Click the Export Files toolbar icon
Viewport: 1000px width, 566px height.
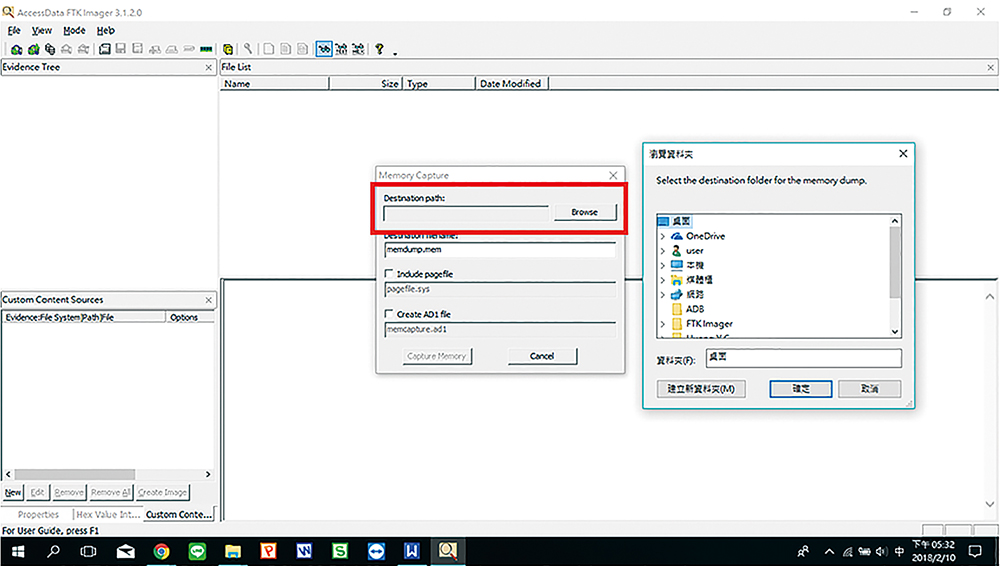(x=268, y=49)
